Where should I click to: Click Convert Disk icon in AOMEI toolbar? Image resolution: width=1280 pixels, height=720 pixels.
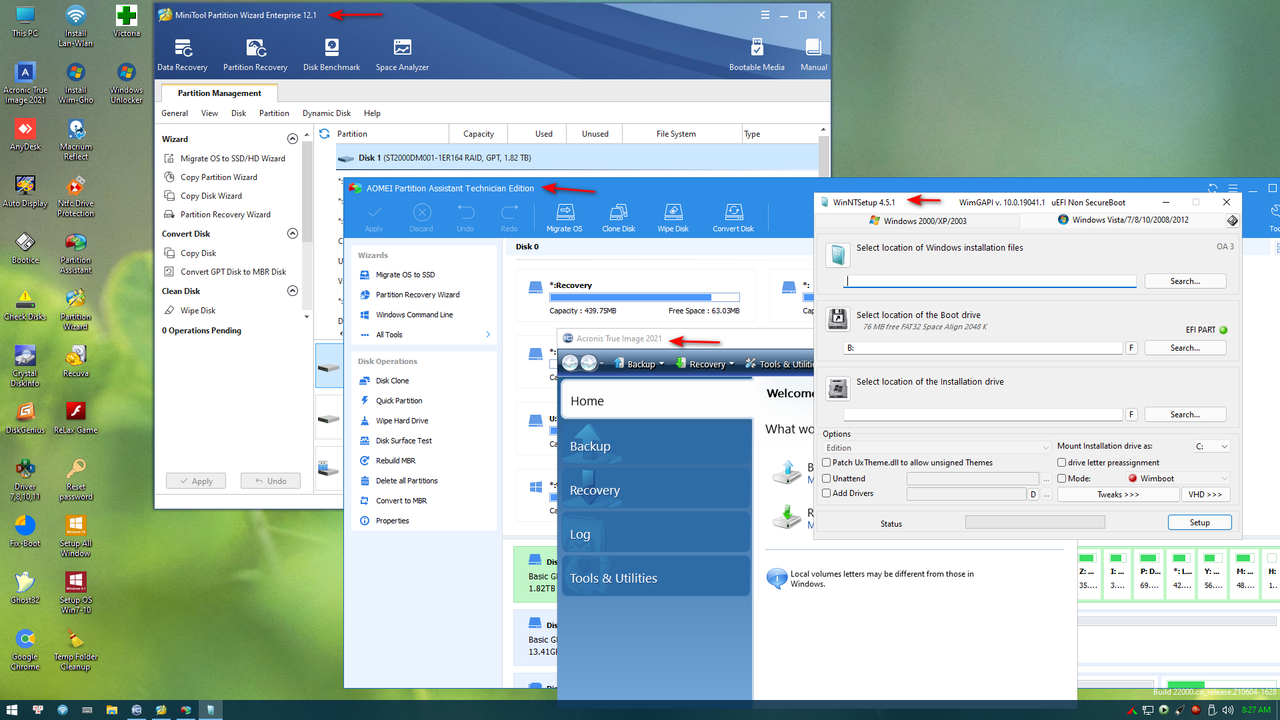(x=733, y=218)
